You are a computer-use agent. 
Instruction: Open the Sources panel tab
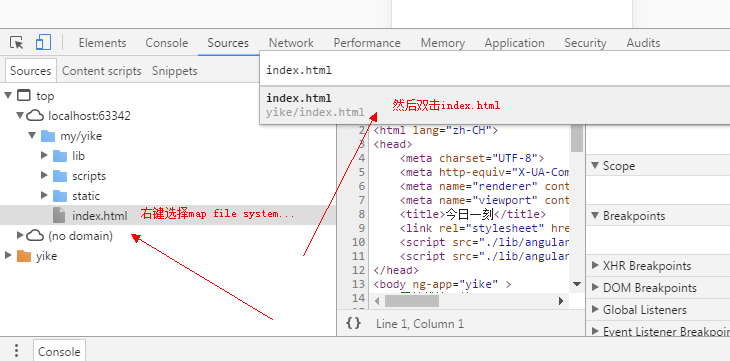[228, 43]
